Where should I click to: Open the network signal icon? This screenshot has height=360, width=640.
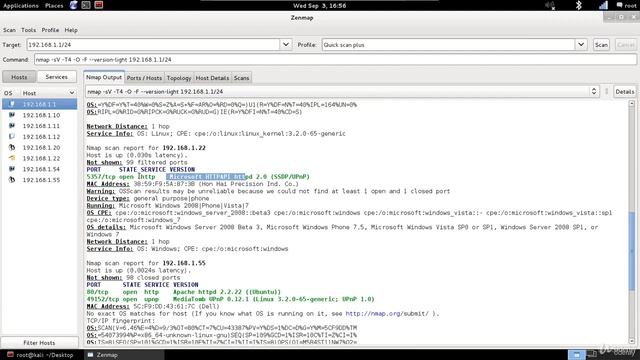point(603,5)
